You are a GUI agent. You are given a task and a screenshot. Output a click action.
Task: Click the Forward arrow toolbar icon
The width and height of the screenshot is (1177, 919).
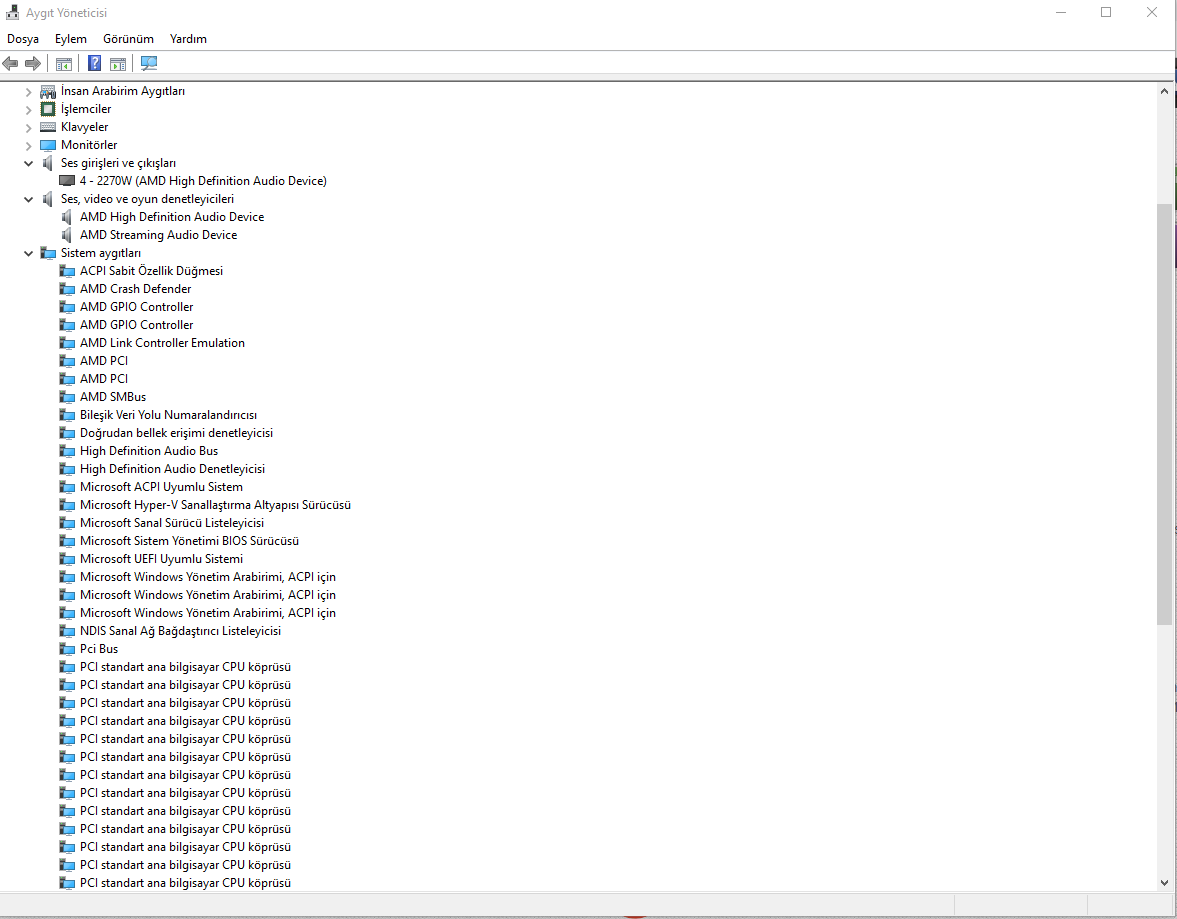tap(33, 63)
